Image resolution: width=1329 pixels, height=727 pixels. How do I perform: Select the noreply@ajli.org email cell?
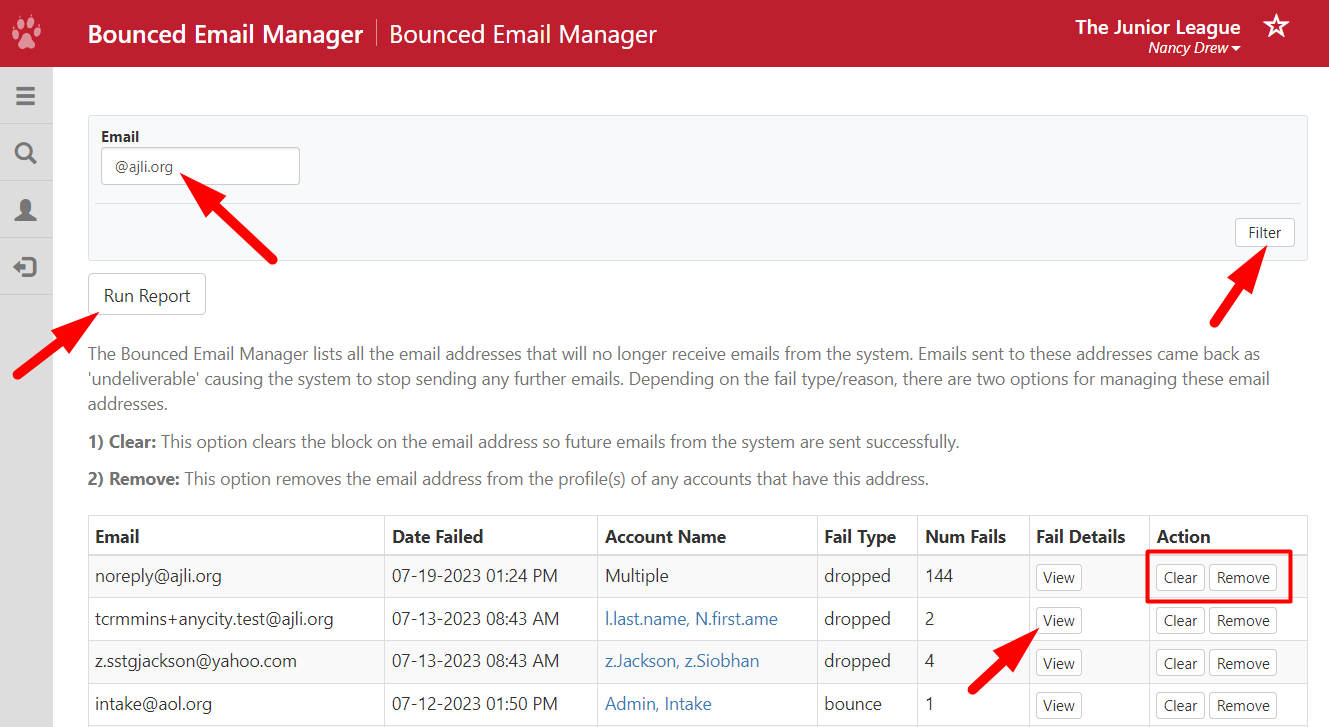[x=236, y=577]
